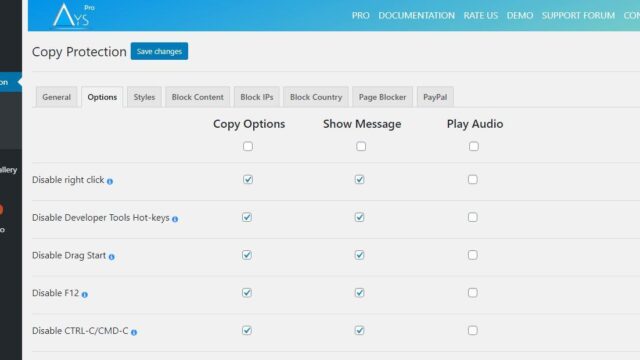Image resolution: width=640 pixels, height=360 pixels.
Task: Click the info icon next to Disable F12
Action: pyautogui.click(x=84, y=294)
